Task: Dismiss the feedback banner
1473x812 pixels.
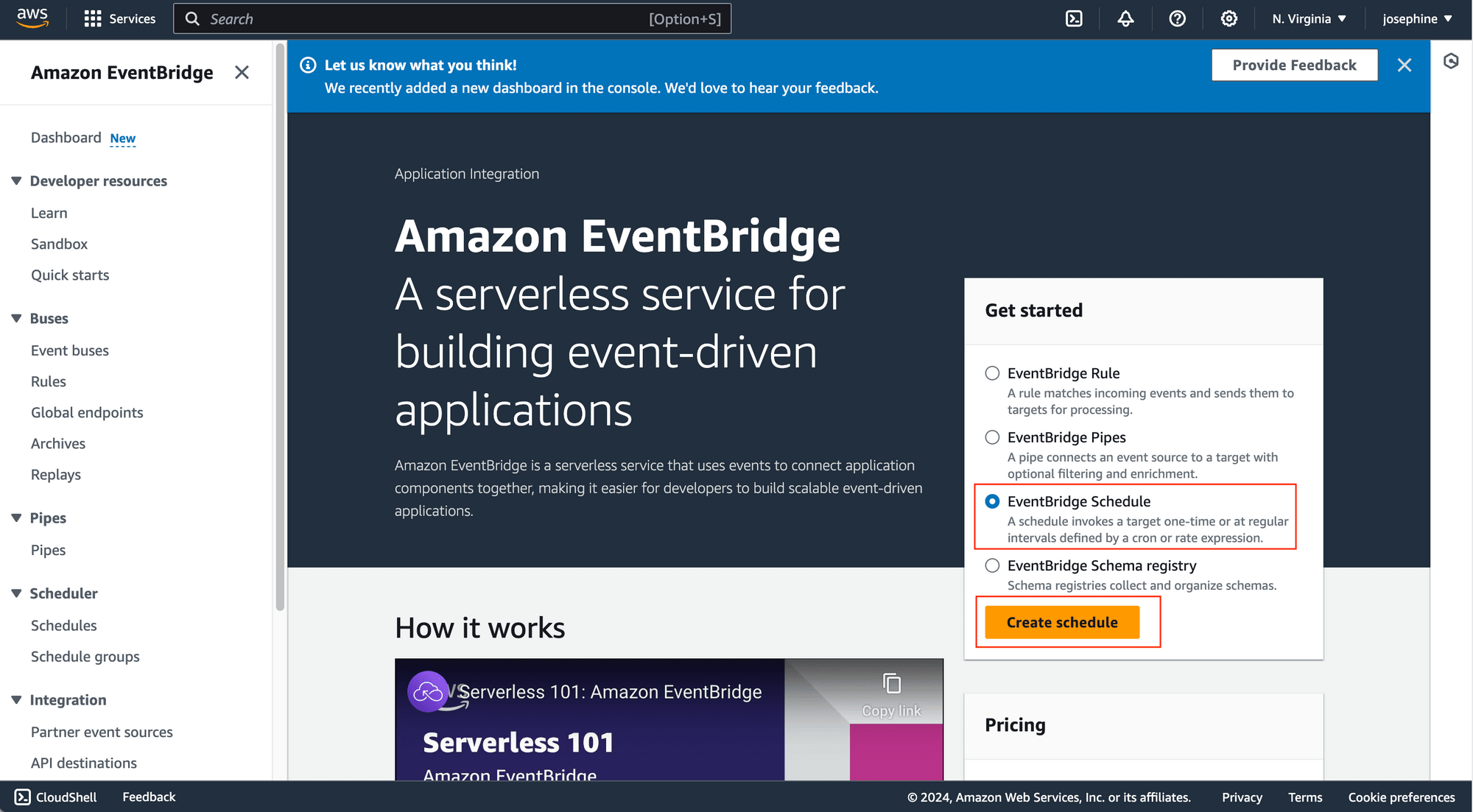Action: pyautogui.click(x=1405, y=65)
